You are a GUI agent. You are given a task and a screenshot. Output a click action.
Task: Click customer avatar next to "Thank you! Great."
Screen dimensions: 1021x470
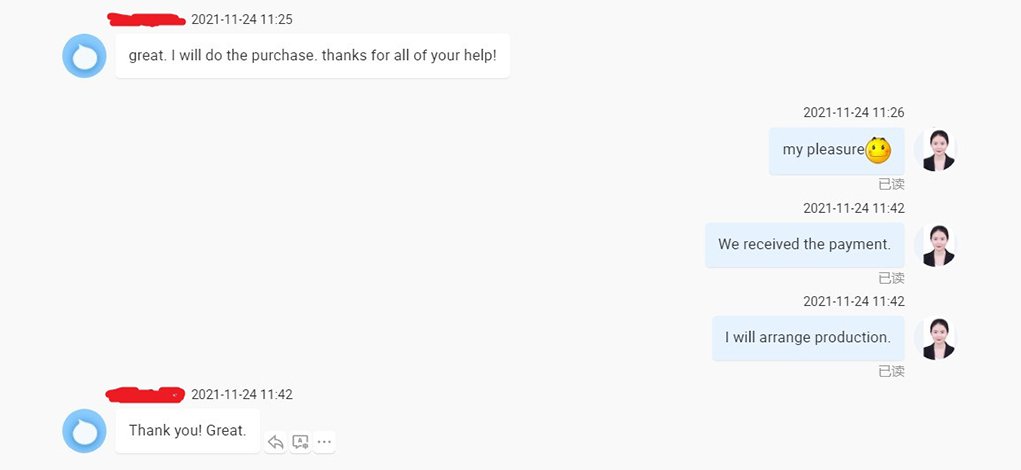tap(84, 431)
